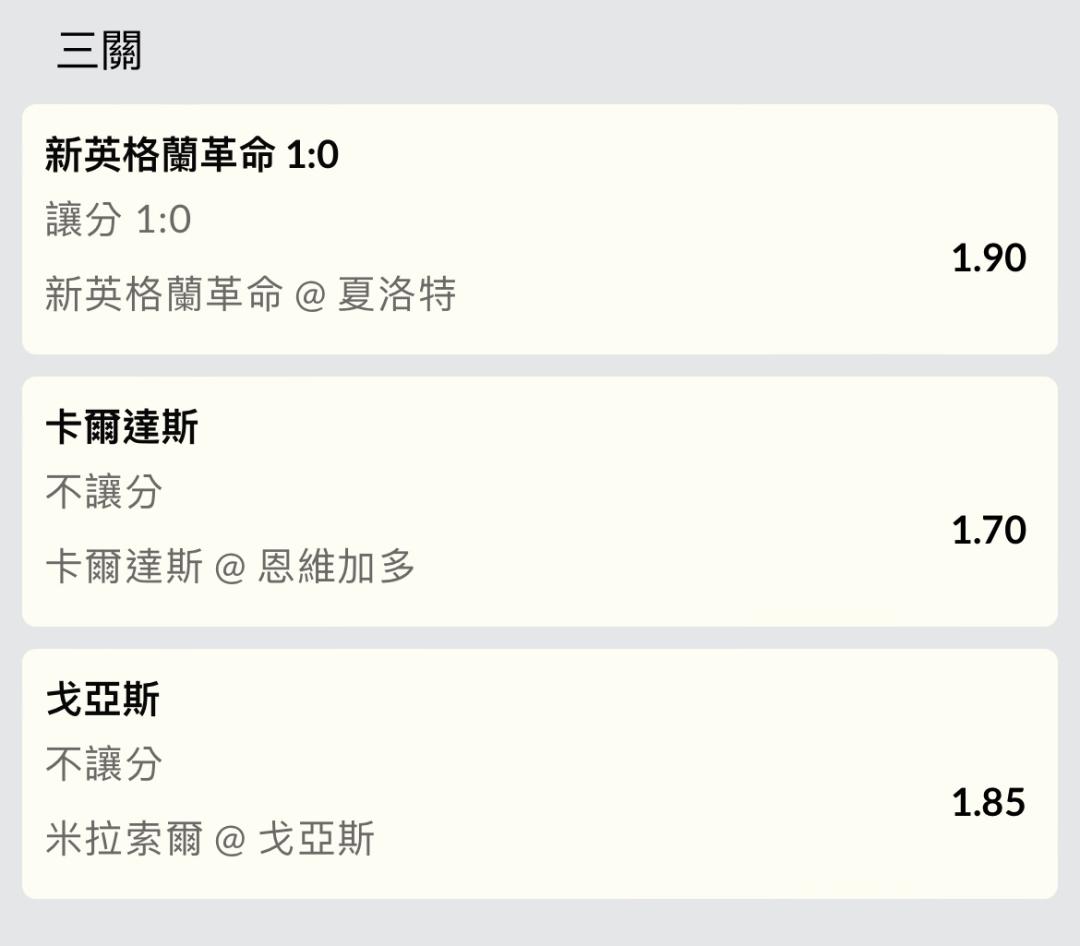Image resolution: width=1080 pixels, height=946 pixels.
Task: Tap the 1.85 odds value
Action: click(x=988, y=803)
